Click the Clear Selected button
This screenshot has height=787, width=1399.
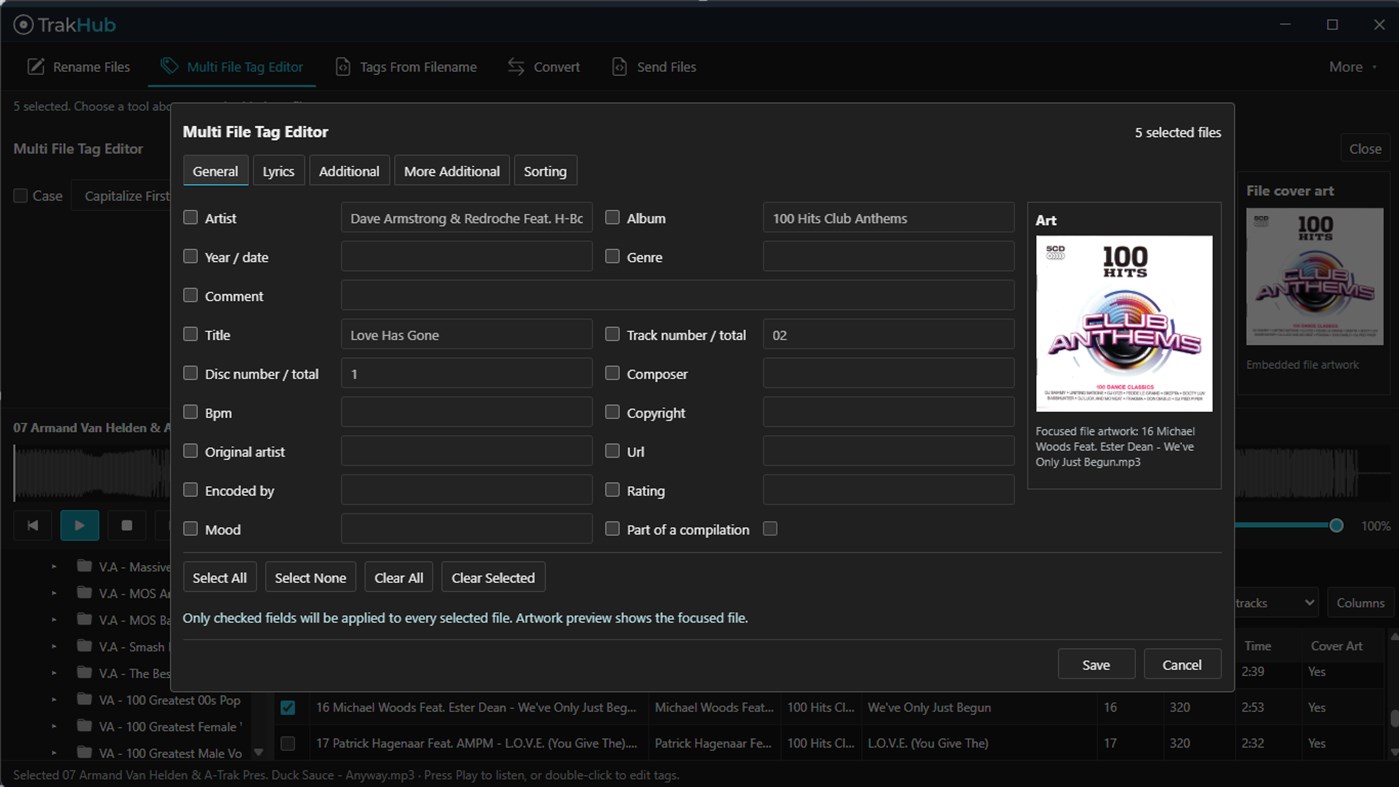click(x=493, y=577)
